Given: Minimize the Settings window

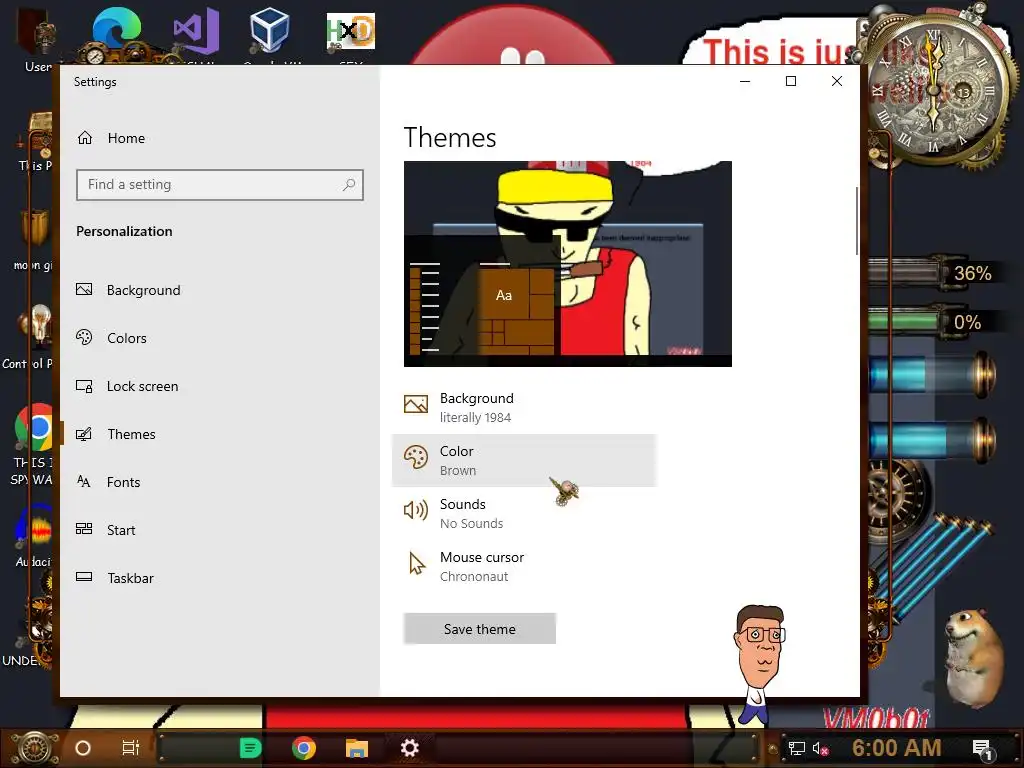Looking at the screenshot, I should click(x=744, y=81).
